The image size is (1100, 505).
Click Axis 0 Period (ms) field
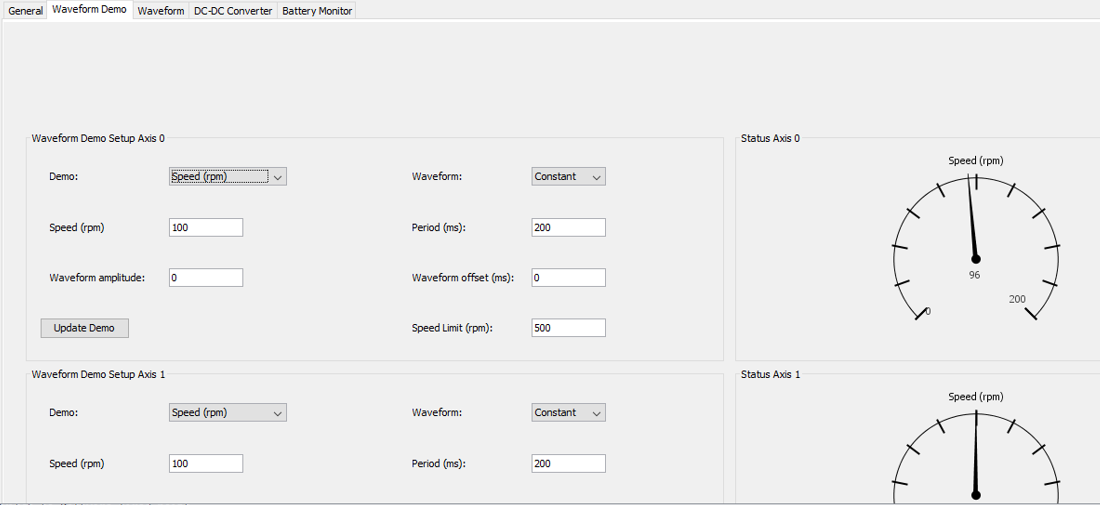[568, 228]
